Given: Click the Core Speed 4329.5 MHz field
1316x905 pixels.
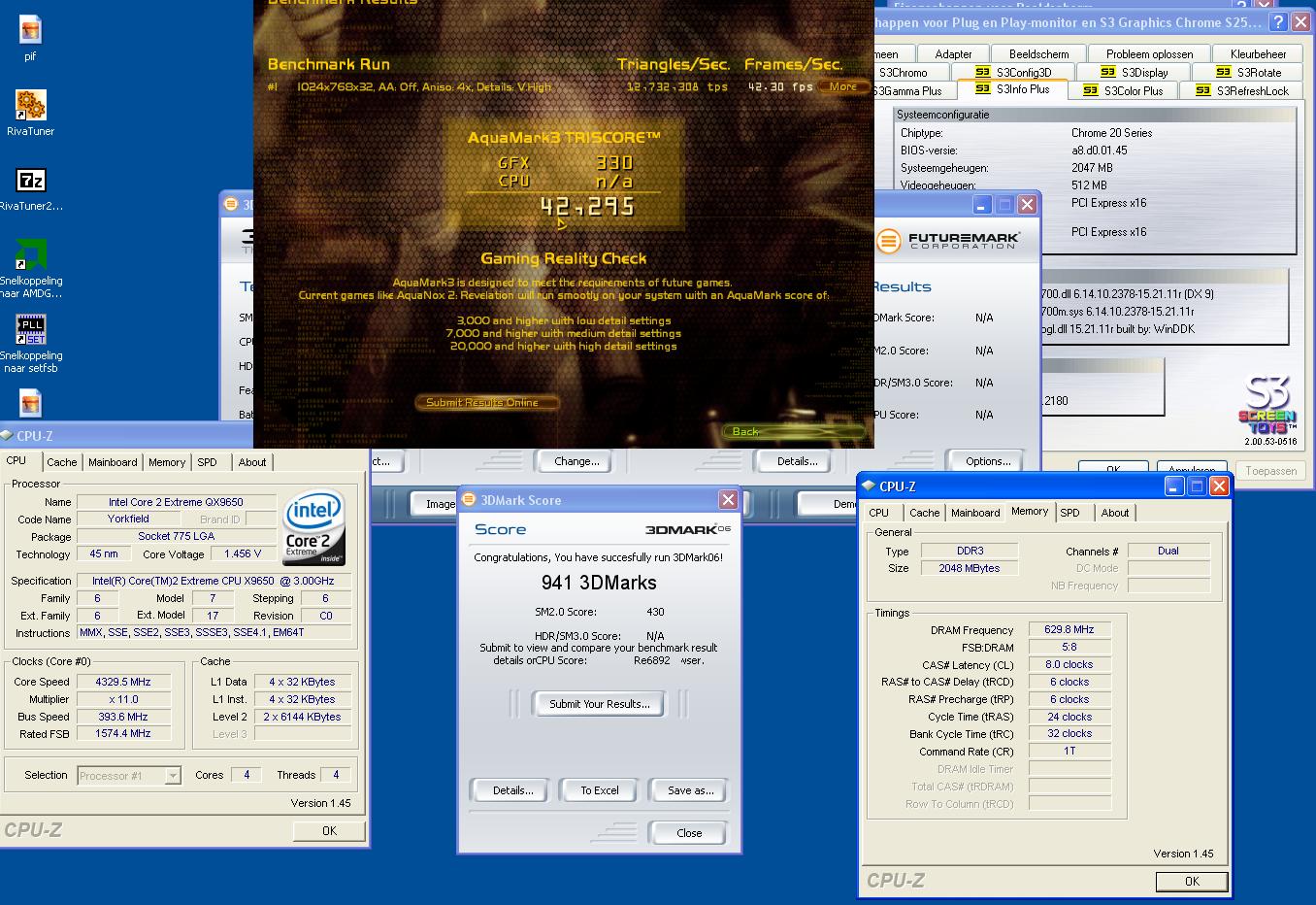Looking at the screenshot, I should [x=122, y=682].
